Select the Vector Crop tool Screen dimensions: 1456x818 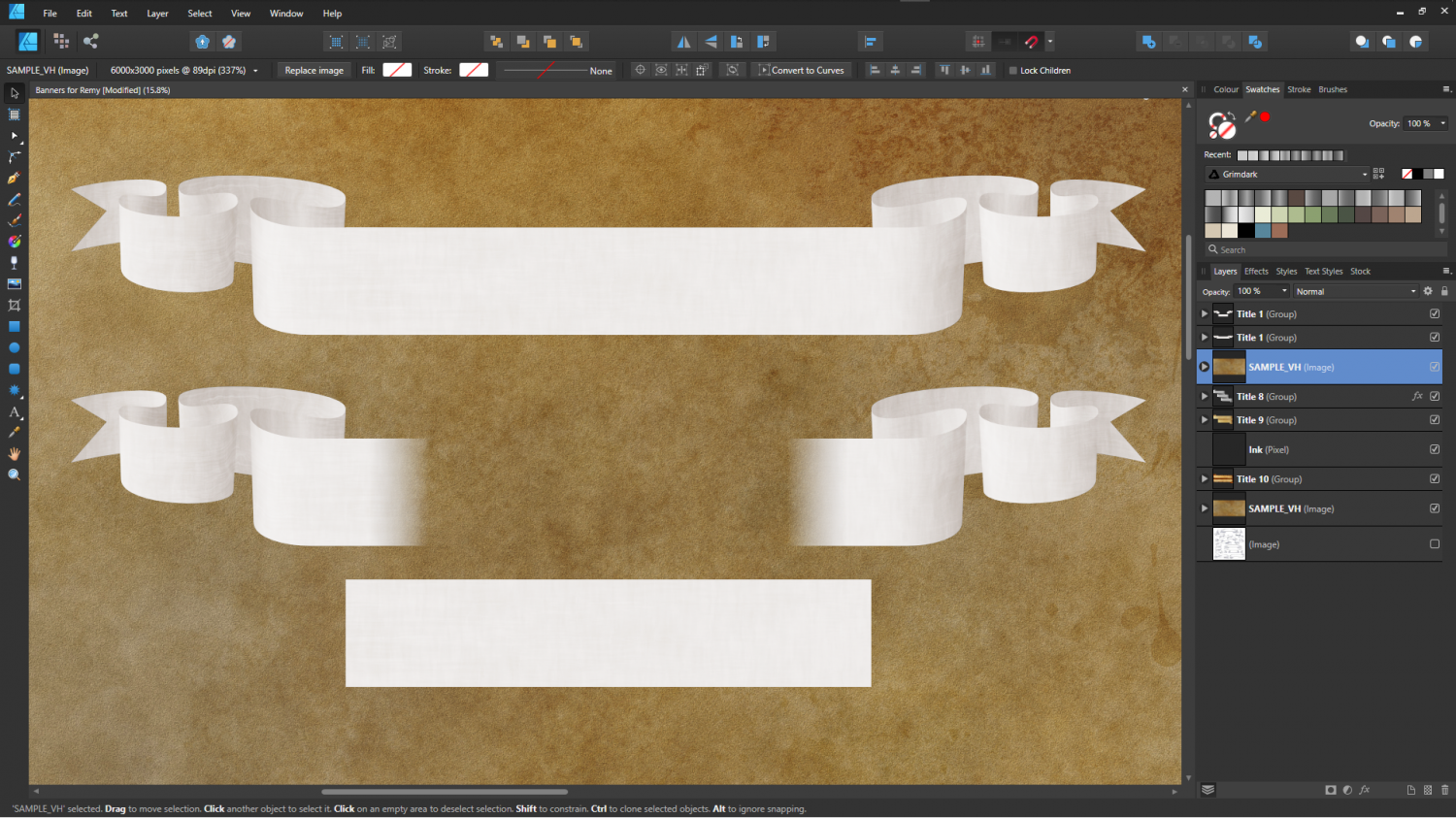(x=14, y=306)
